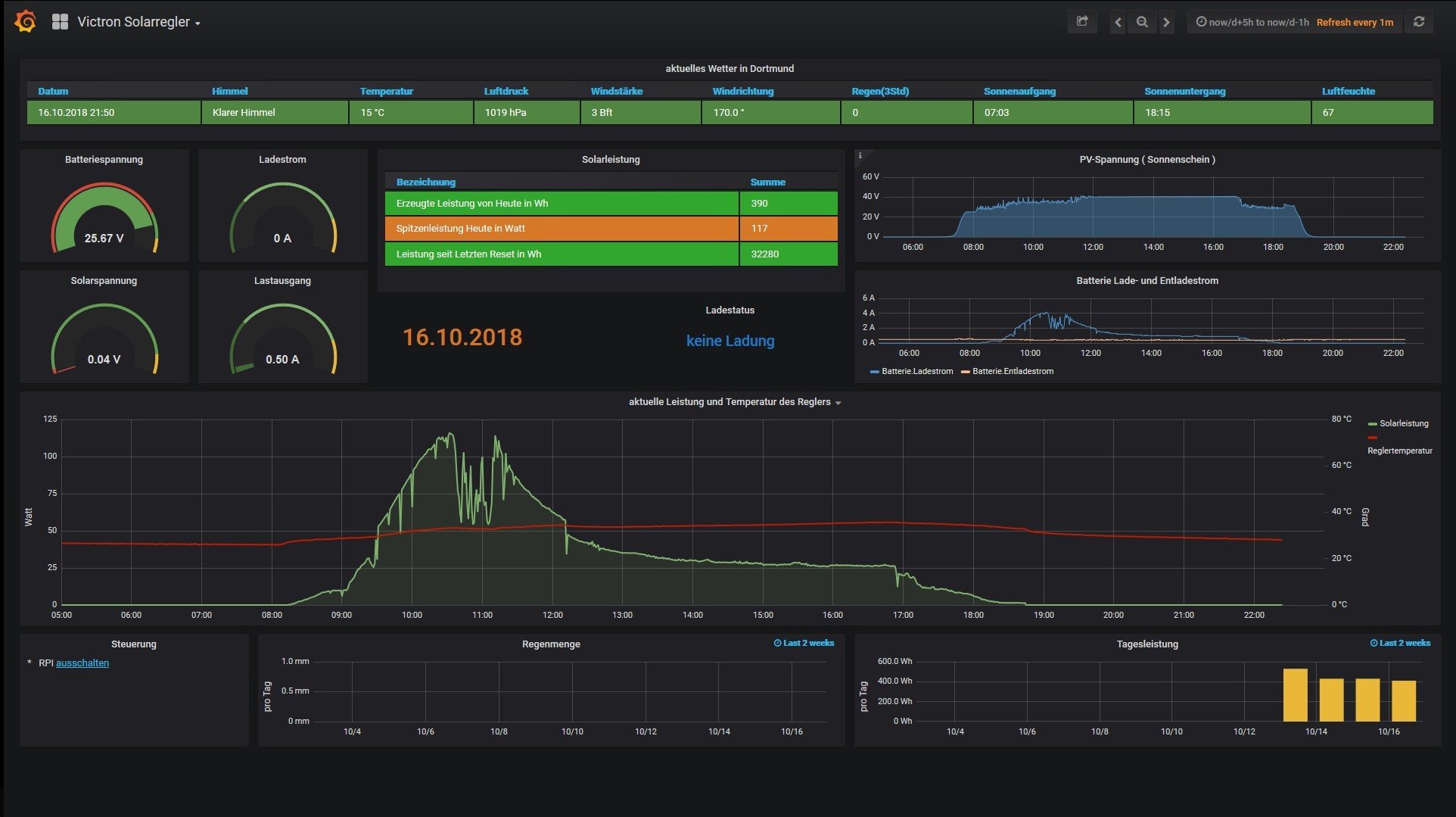Sort Solarleistung table by Summe header

[767, 182]
